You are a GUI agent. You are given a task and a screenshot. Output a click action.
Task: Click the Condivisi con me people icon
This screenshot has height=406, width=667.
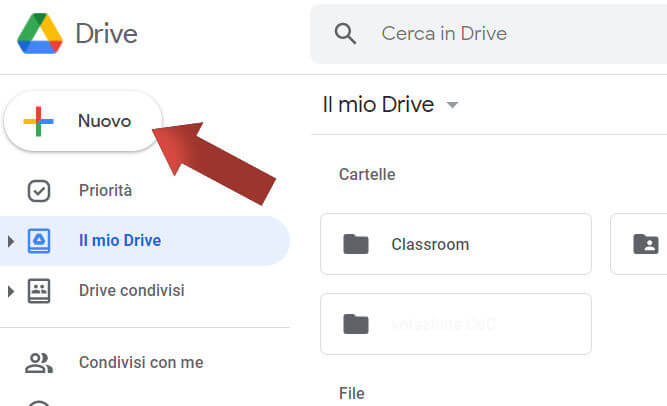click(x=39, y=363)
